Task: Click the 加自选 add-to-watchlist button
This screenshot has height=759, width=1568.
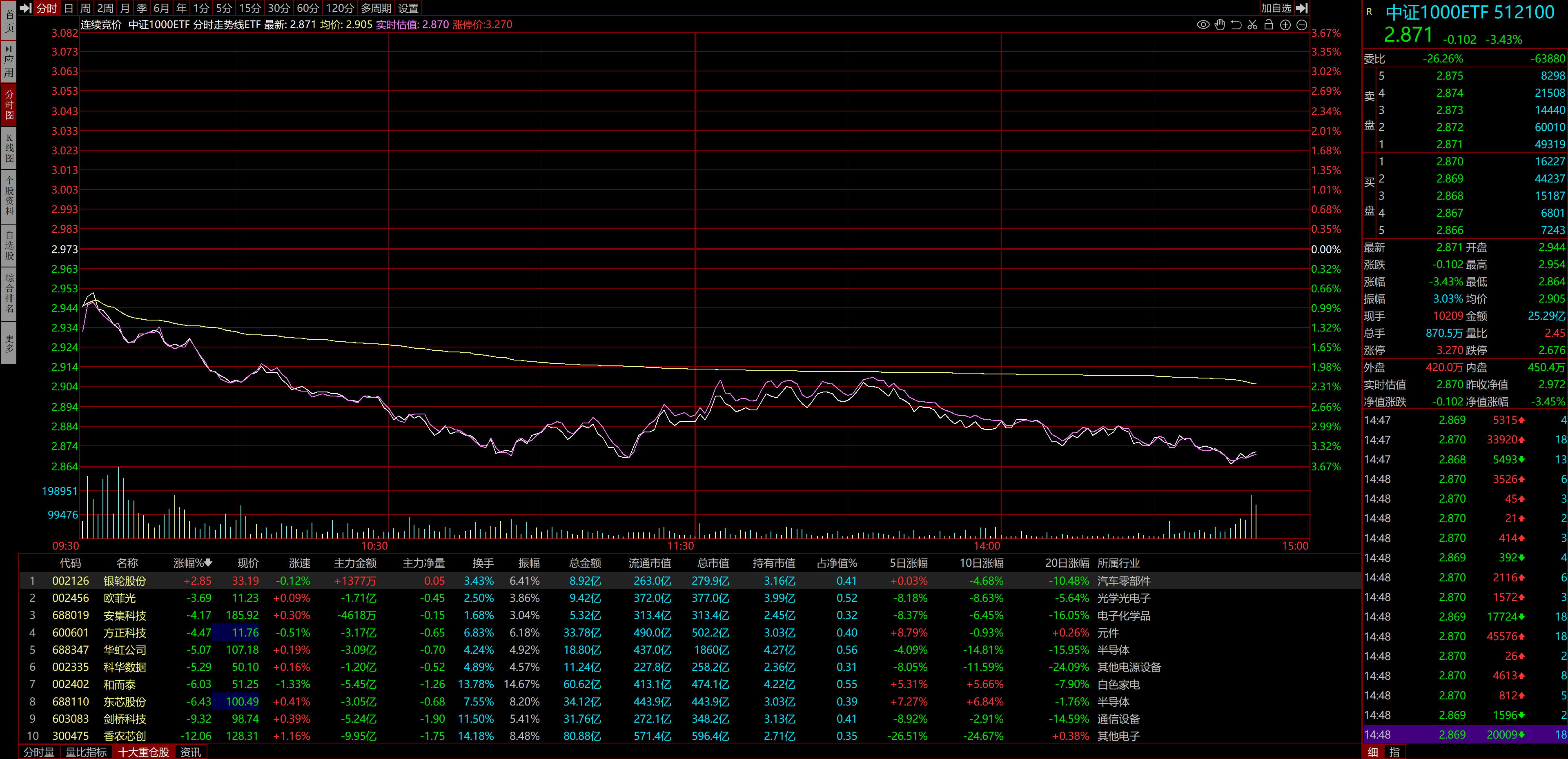Action: click(1276, 8)
